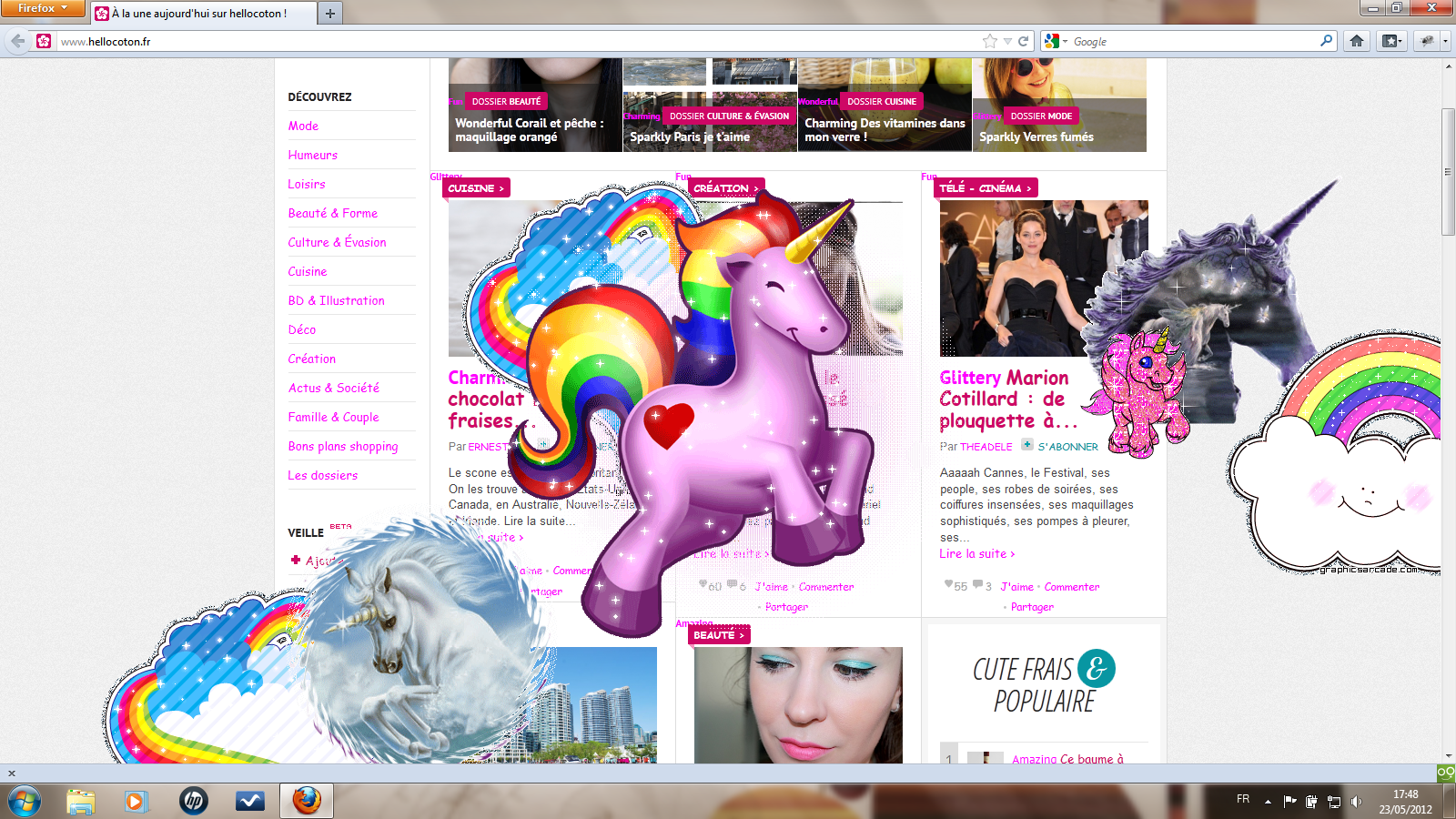
Task: Click the S'ABONNER plus icon next to THEADELE
Action: pos(1027,445)
